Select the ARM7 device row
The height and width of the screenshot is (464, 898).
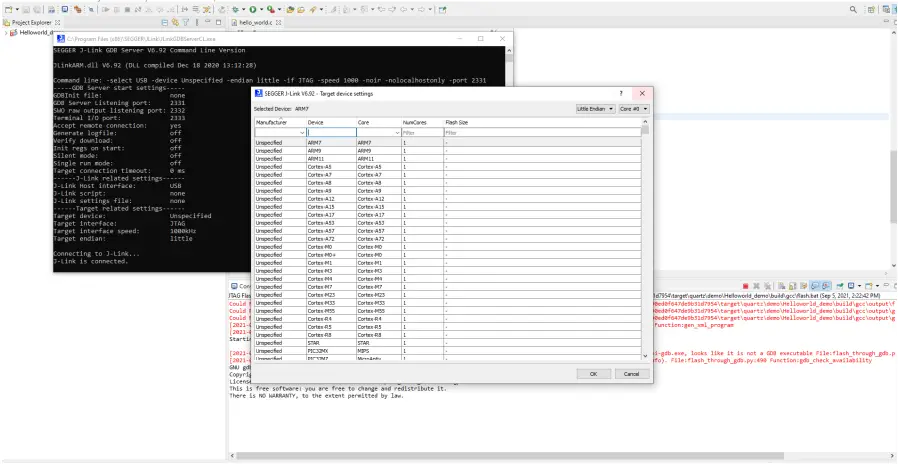448,143
